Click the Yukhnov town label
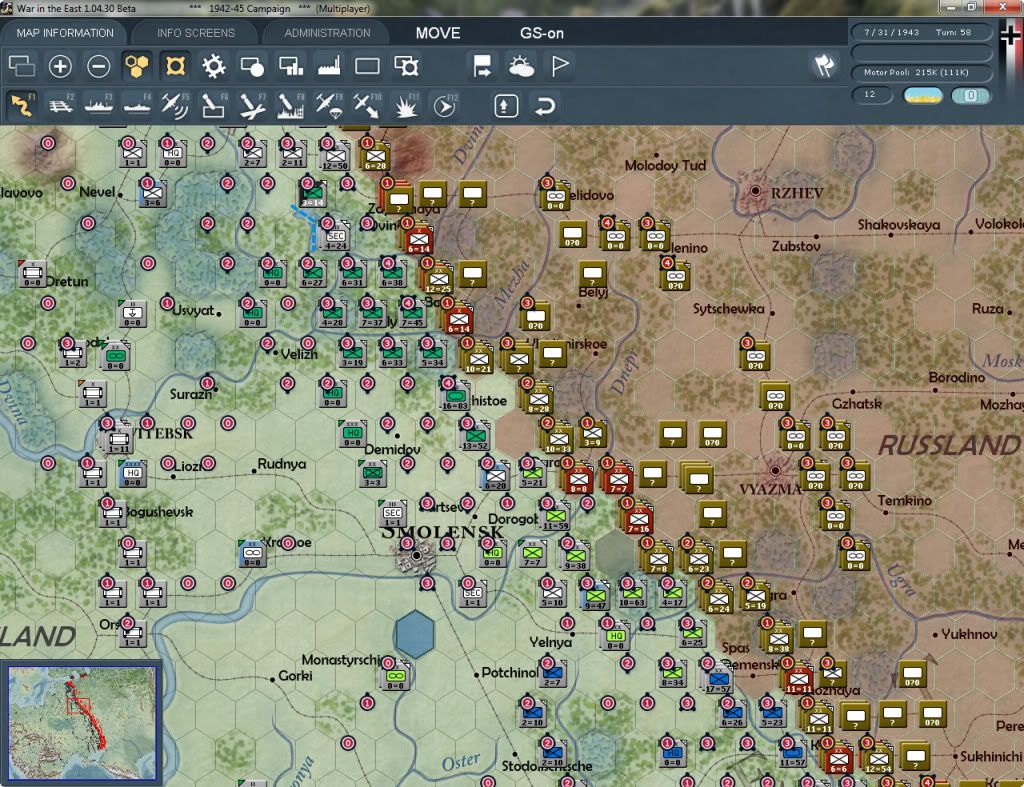This screenshot has height=787, width=1024. pos(969,634)
